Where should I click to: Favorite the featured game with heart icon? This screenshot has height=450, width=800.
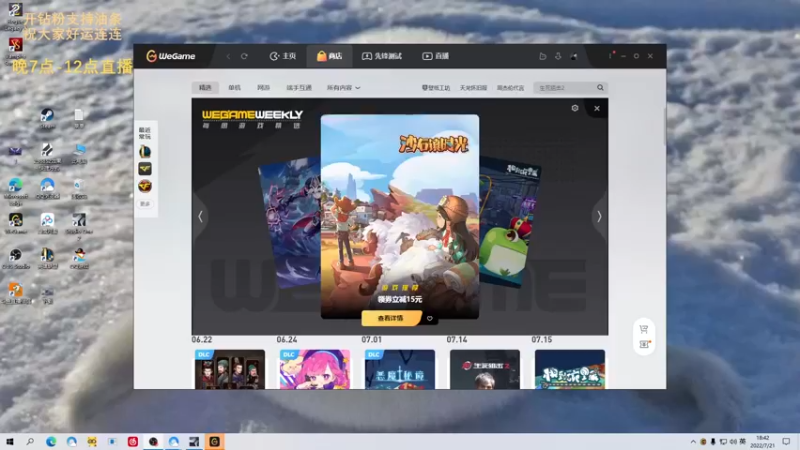430,319
